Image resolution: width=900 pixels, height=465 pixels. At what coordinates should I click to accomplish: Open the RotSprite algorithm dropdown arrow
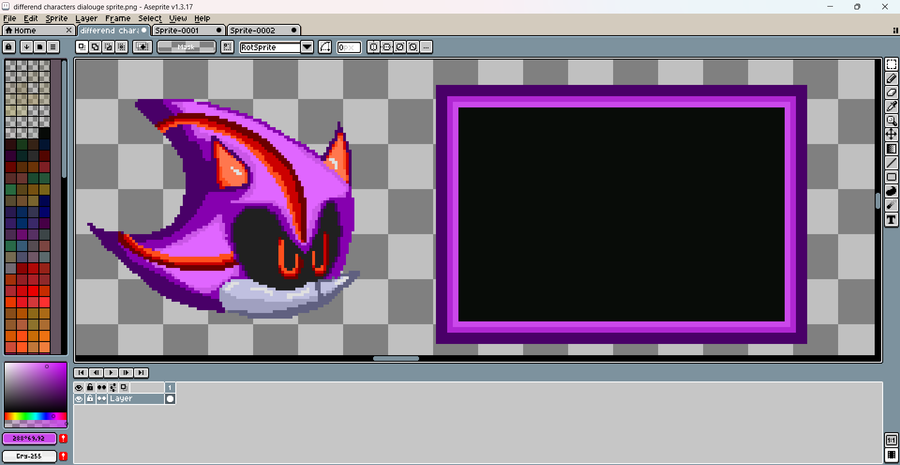pos(307,47)
